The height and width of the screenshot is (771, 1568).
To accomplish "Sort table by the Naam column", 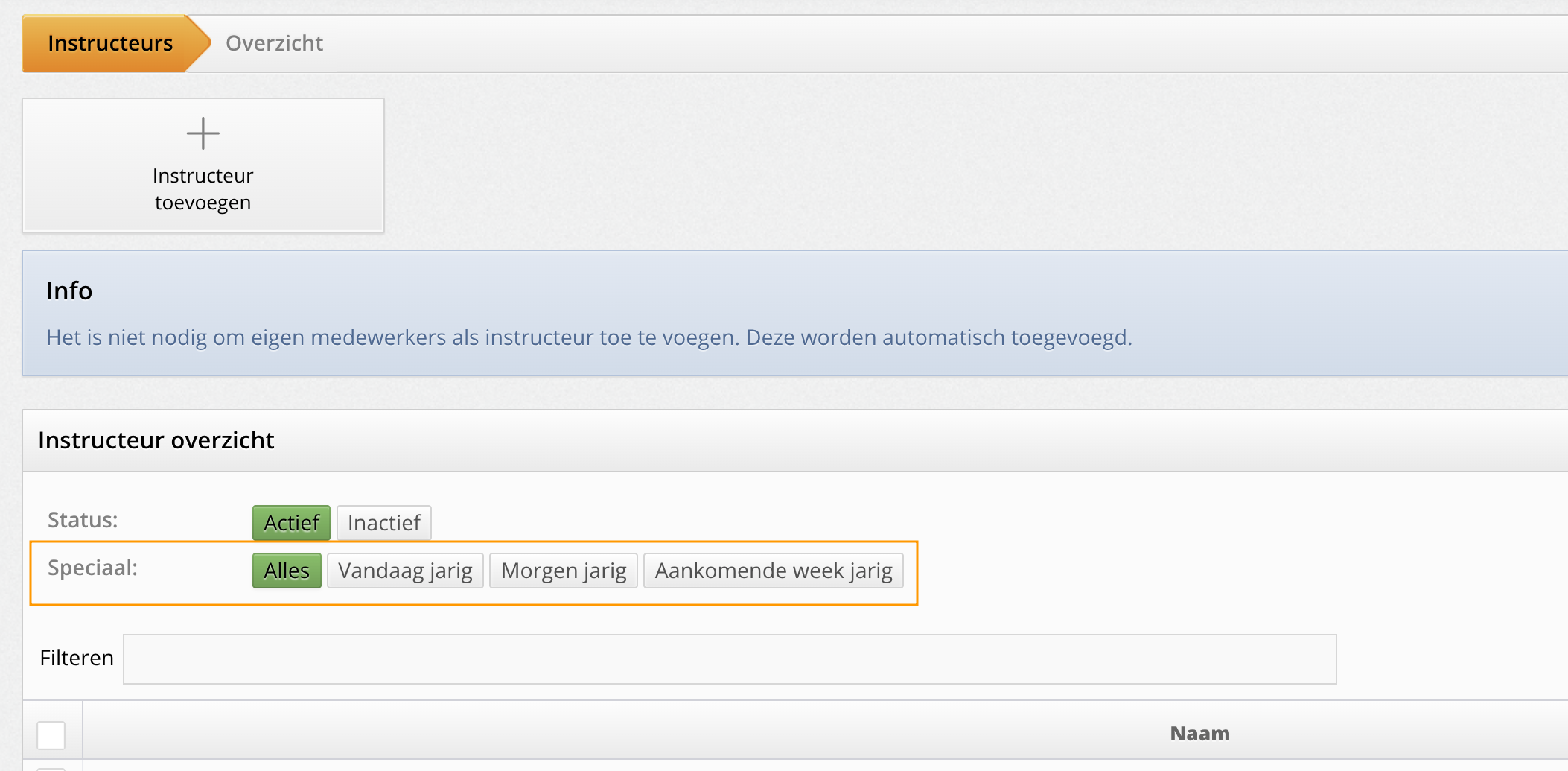I will pos(1199,734).
